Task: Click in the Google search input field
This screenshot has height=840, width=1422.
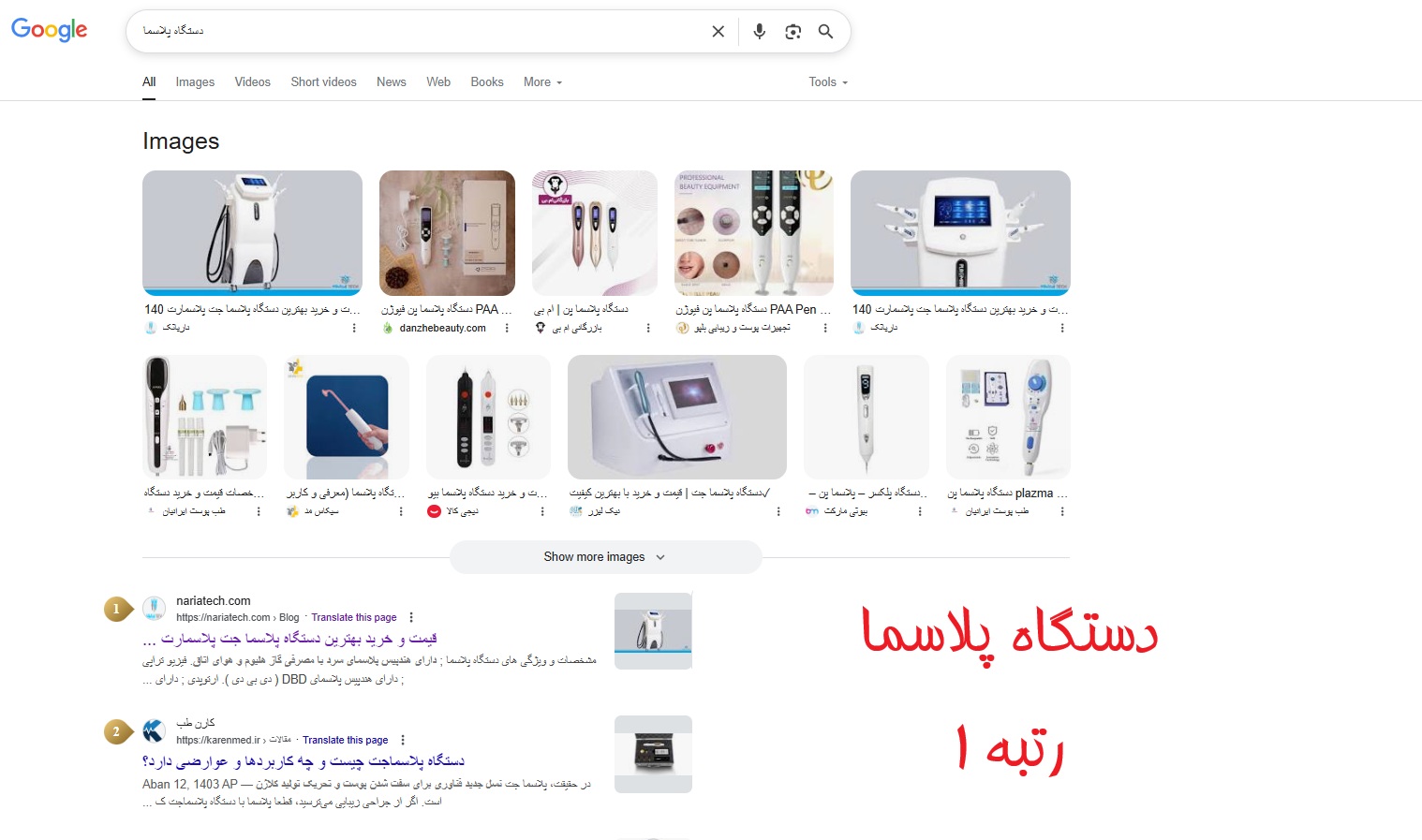Action: (x=422, y=32)
